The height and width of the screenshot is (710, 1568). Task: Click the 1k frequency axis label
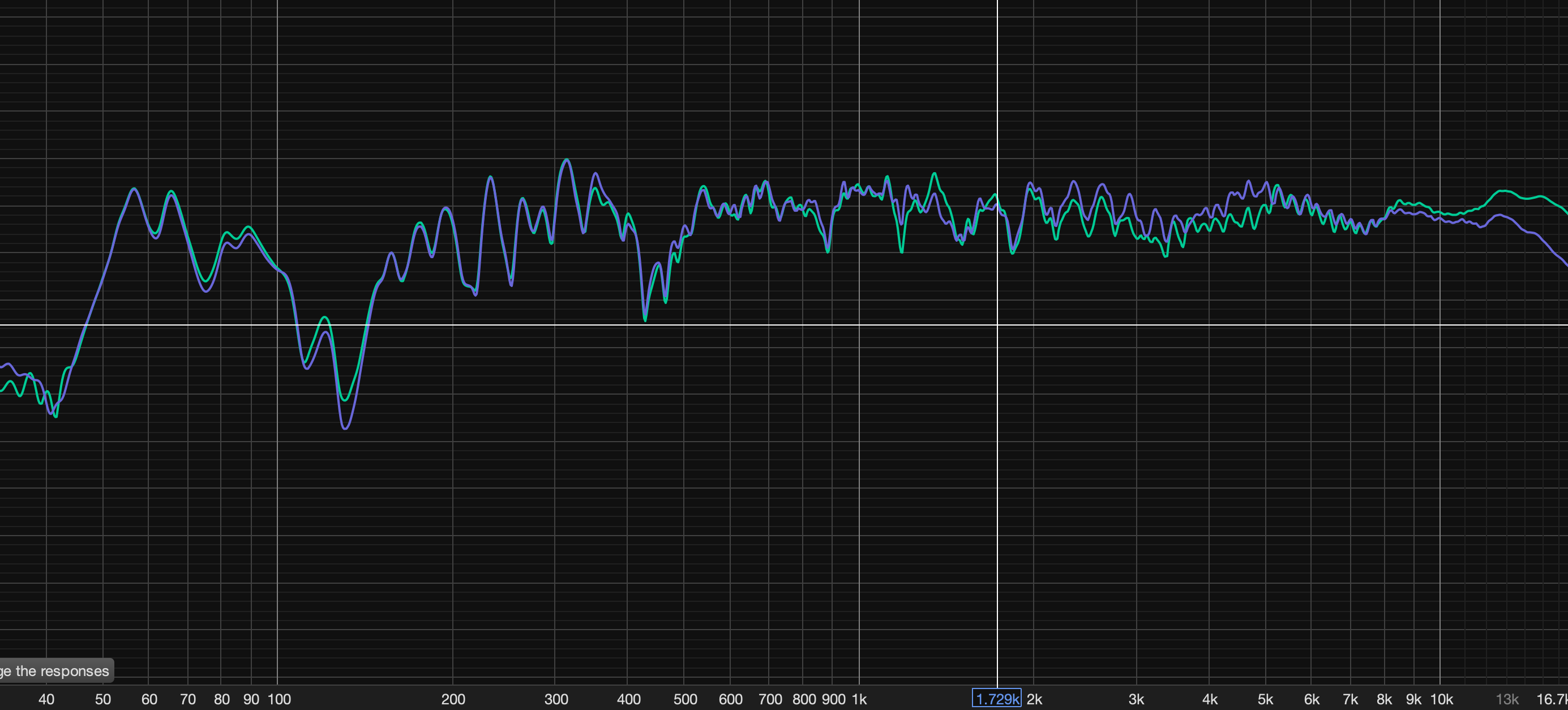point(859,699)
